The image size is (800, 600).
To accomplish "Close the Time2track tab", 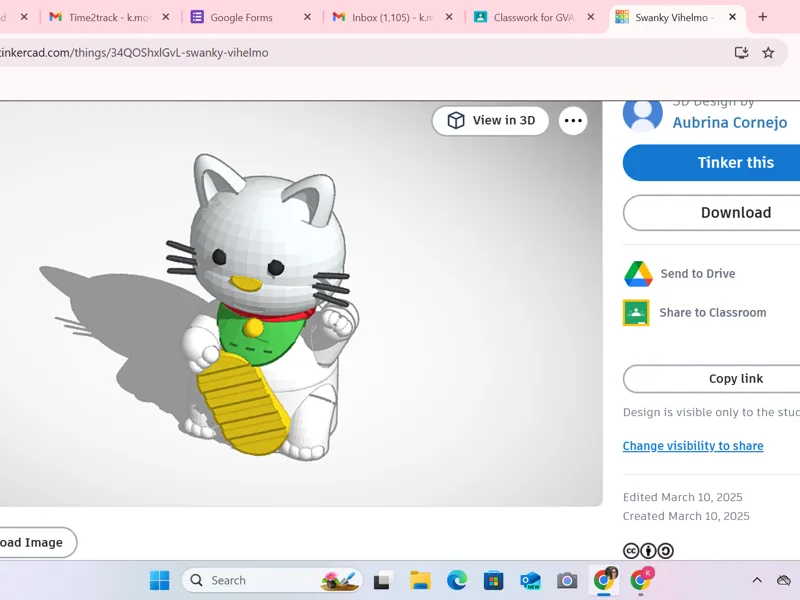I will (x=166, y=17).
